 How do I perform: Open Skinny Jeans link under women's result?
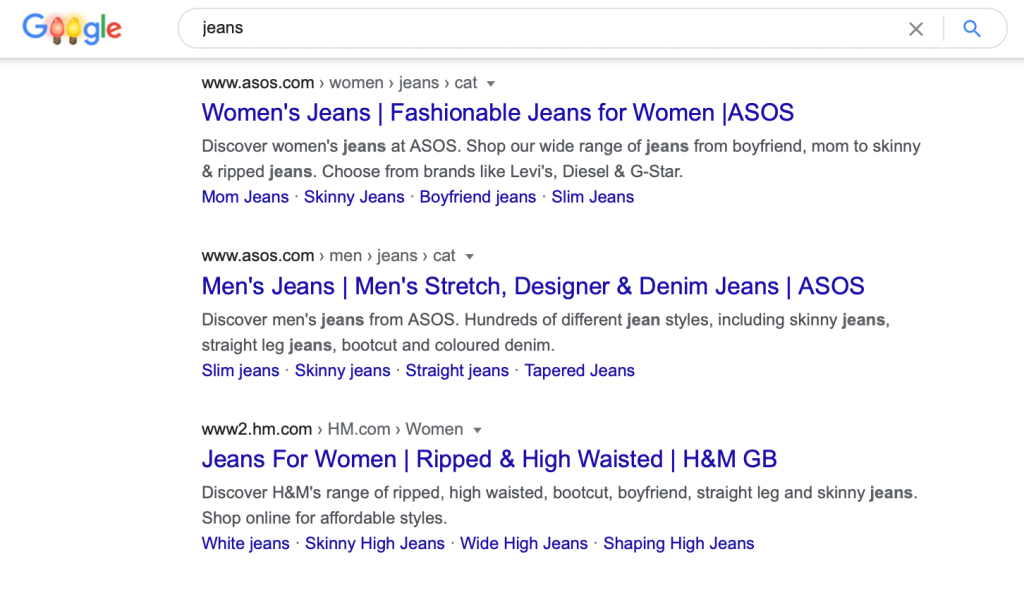(354, 197)
